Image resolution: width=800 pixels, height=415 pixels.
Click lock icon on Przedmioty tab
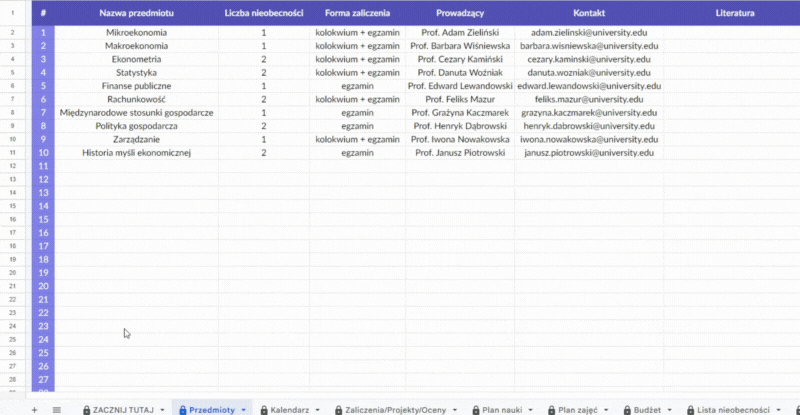pyautogui.click(x=183, y=410)
